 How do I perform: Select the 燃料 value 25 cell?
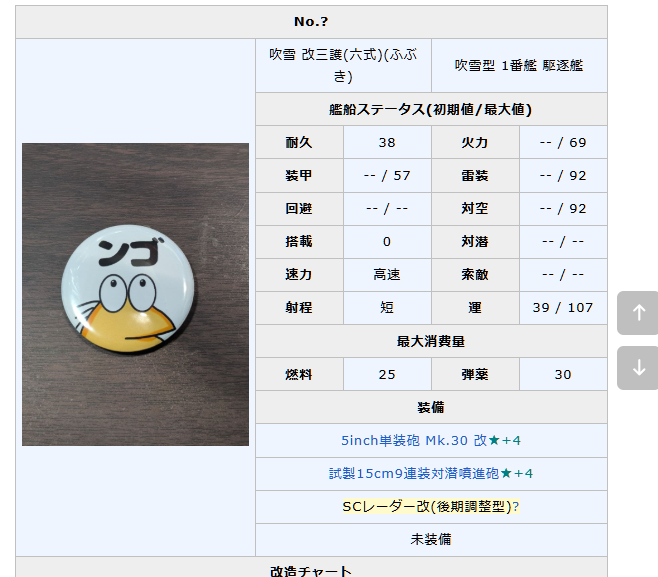(x=387, y=374)
